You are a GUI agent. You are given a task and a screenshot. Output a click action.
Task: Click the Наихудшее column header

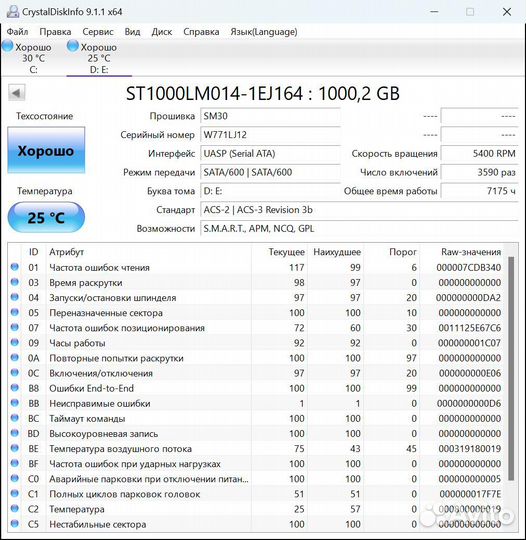(x=337, y=252)
